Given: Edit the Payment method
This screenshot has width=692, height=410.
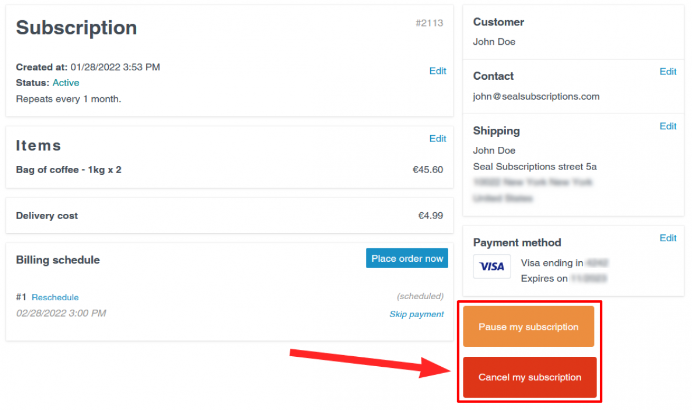Looking at the screenshot, I should [x=668, y=238].
